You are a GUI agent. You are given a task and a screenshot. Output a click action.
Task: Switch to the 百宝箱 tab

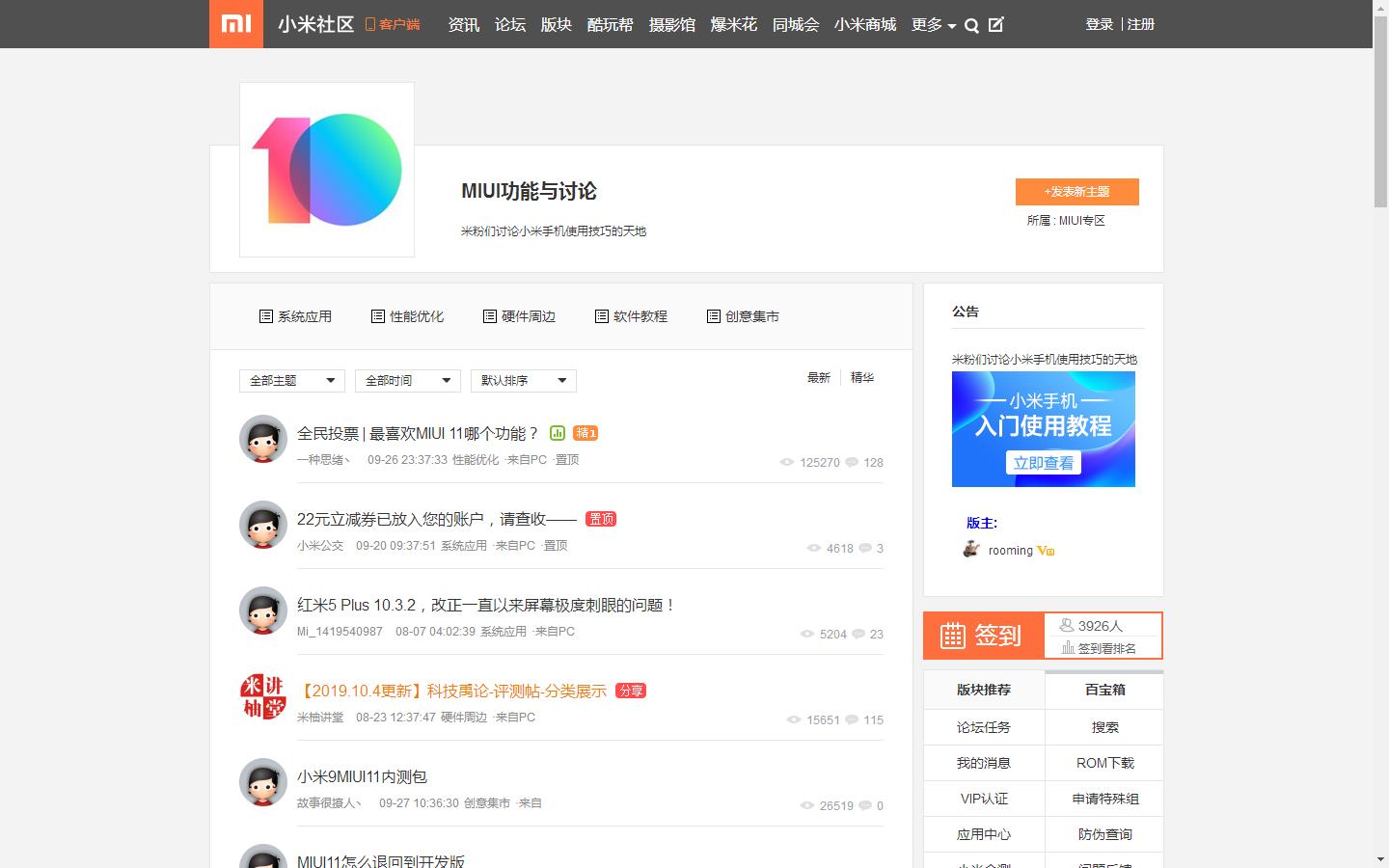(1104, 690)
